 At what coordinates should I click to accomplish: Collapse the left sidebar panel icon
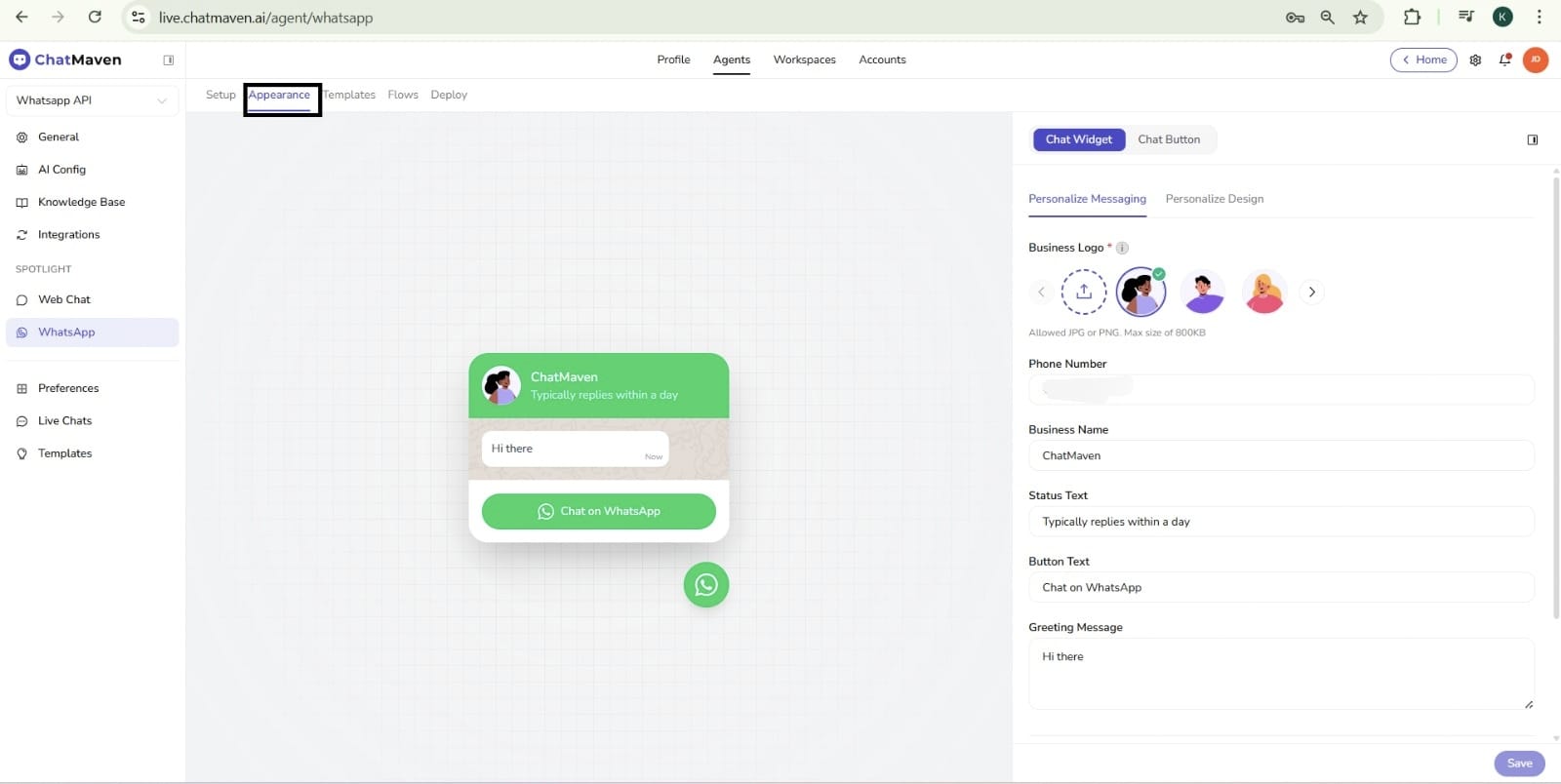pos(168,59)
